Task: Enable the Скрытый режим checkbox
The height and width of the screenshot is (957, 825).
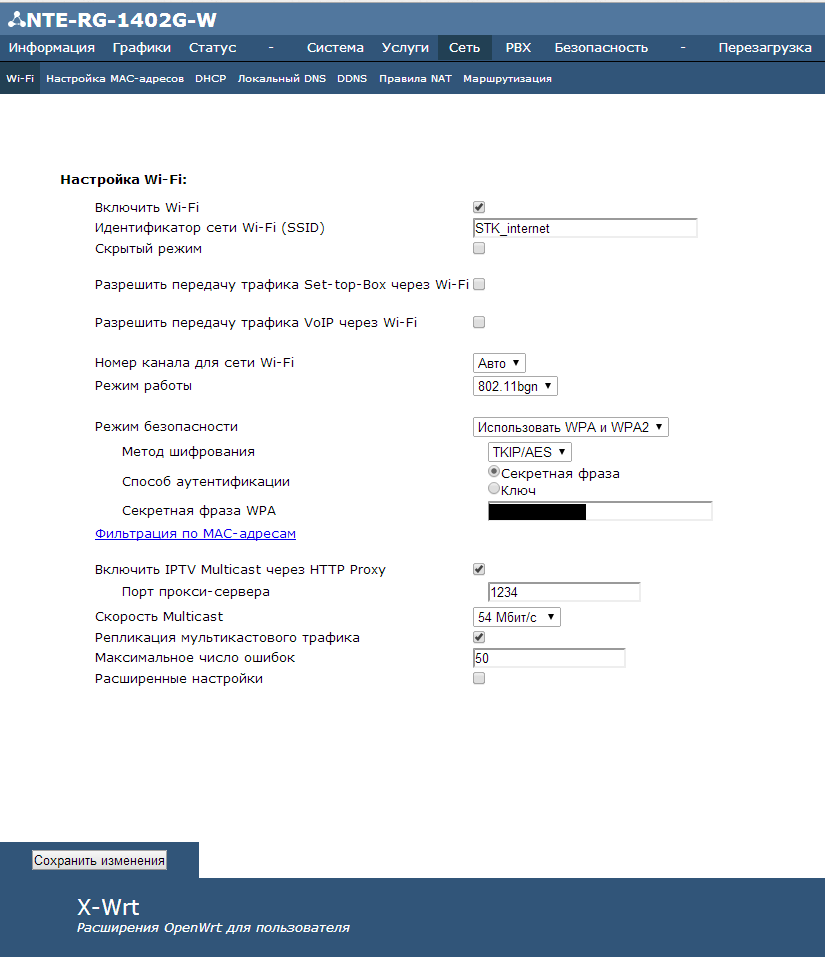Action: pos(479,248)
